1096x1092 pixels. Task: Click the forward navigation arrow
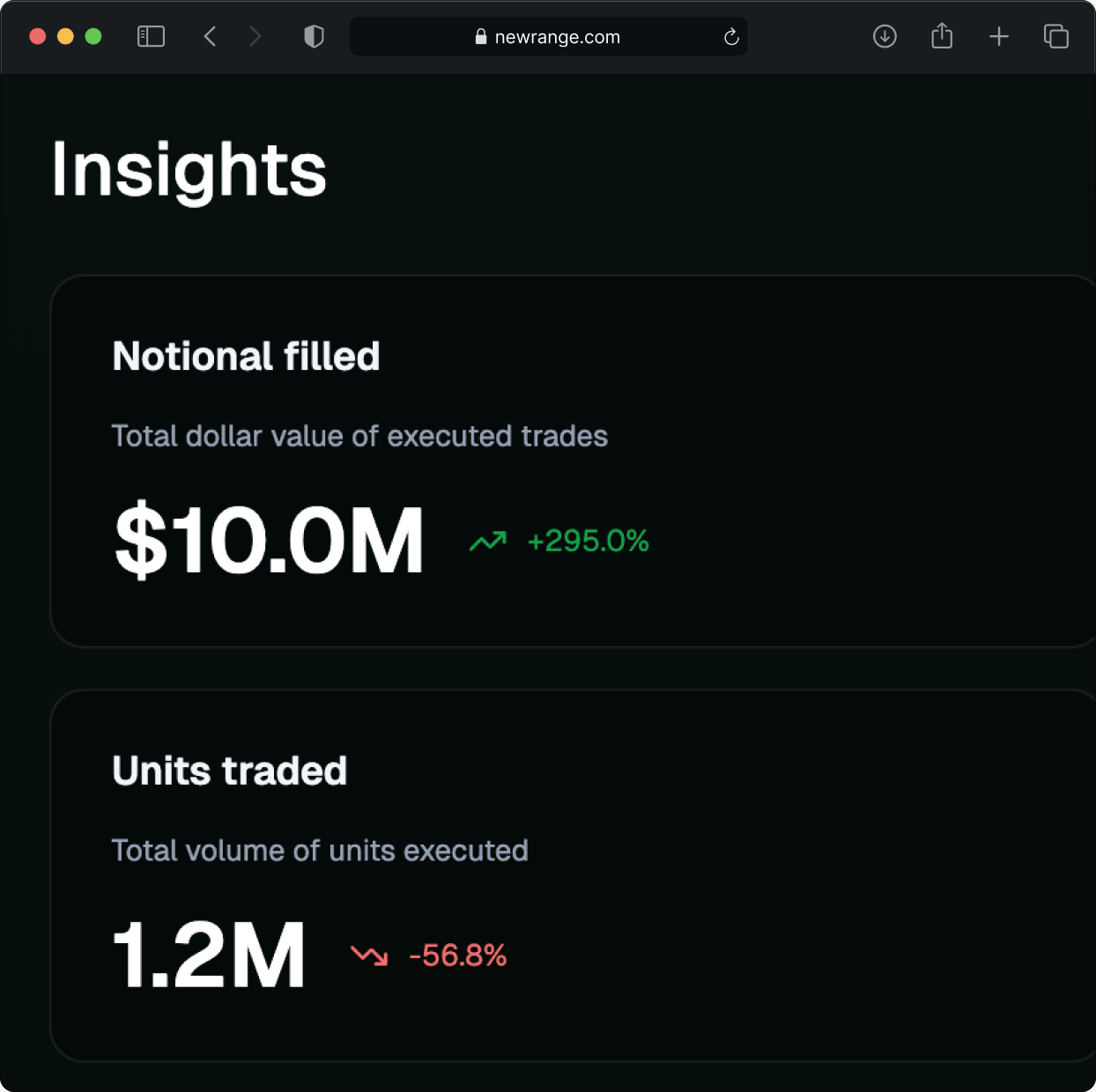[x=255, y=36]
